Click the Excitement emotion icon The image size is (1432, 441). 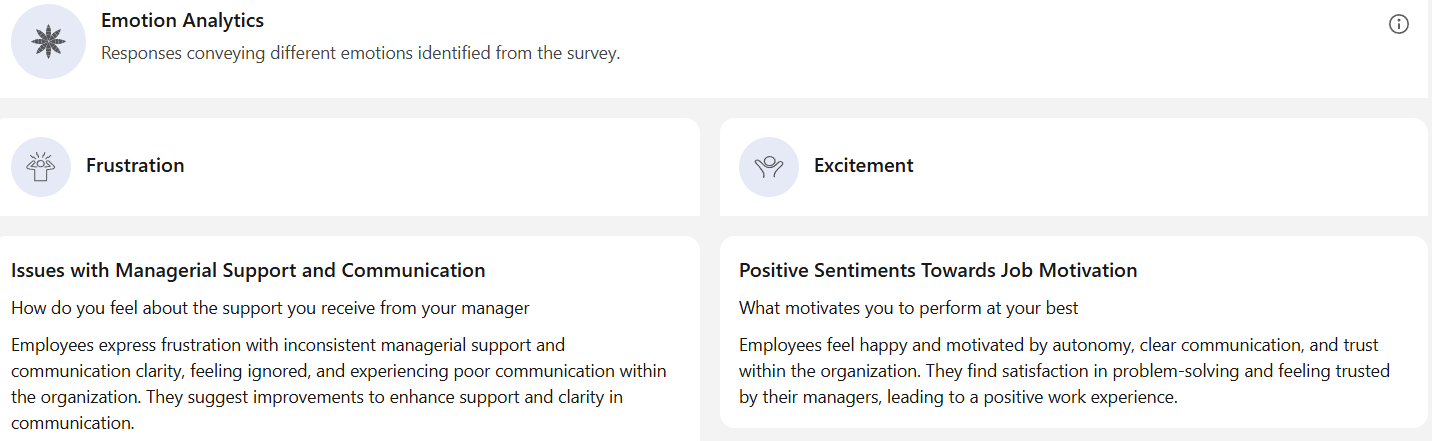tap(769, 167)
